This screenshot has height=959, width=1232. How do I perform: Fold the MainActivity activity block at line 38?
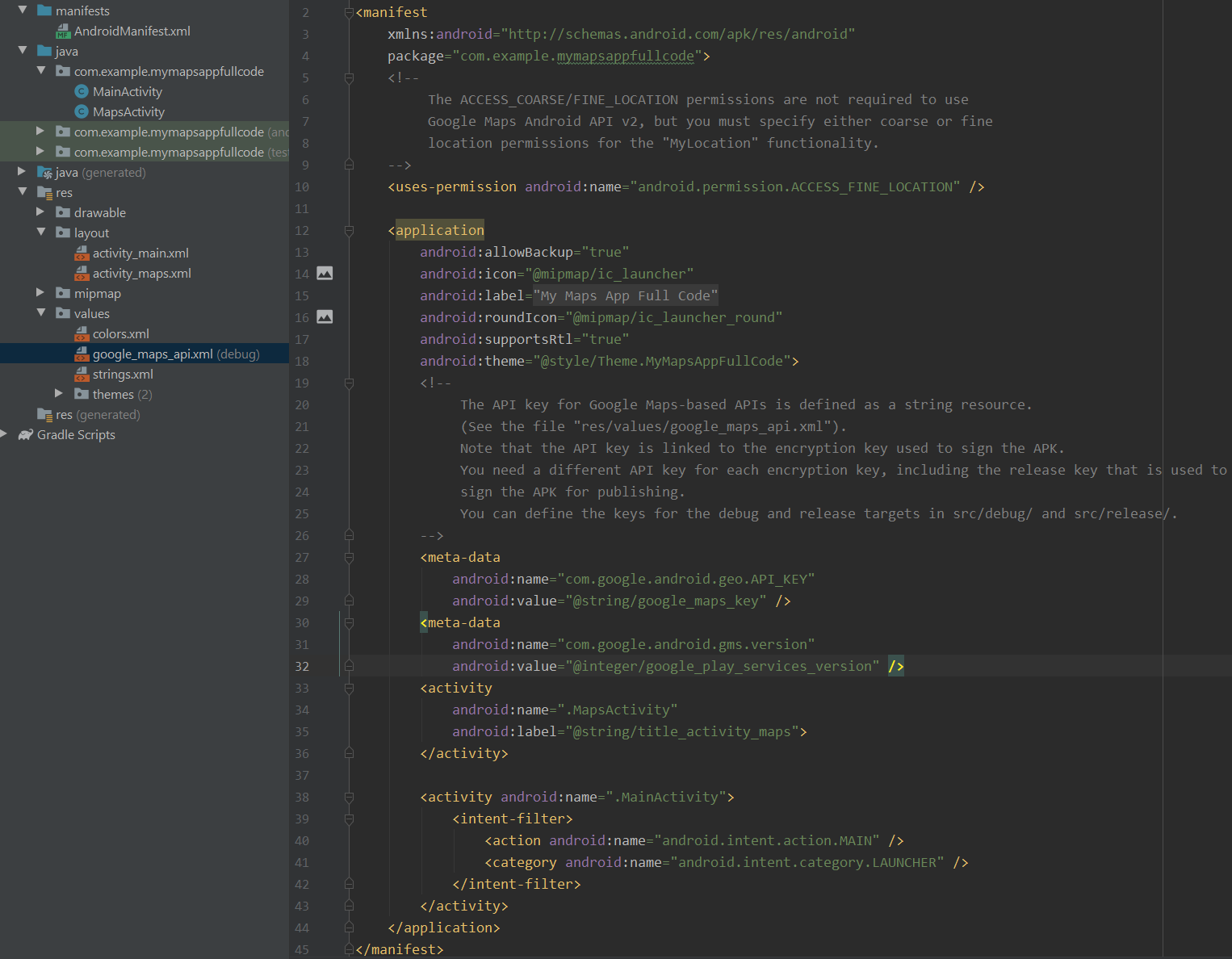point(349,798)
